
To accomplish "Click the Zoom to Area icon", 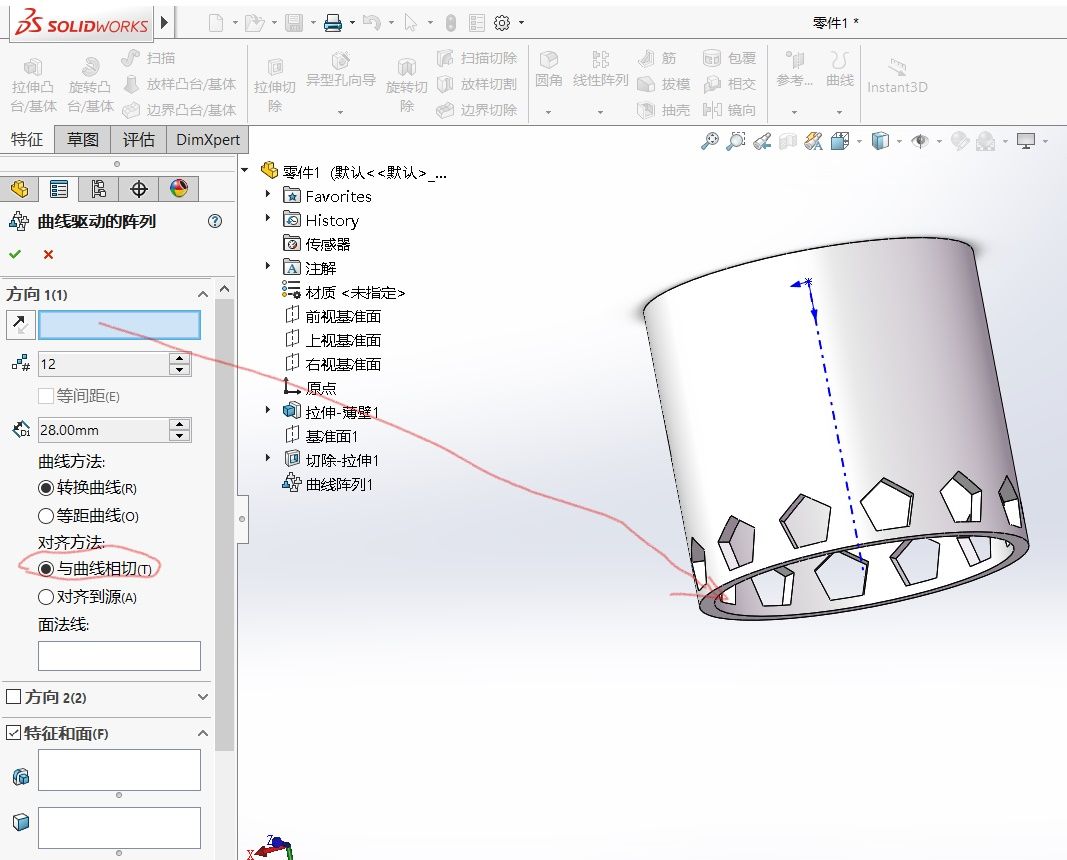I will point(736,141).
